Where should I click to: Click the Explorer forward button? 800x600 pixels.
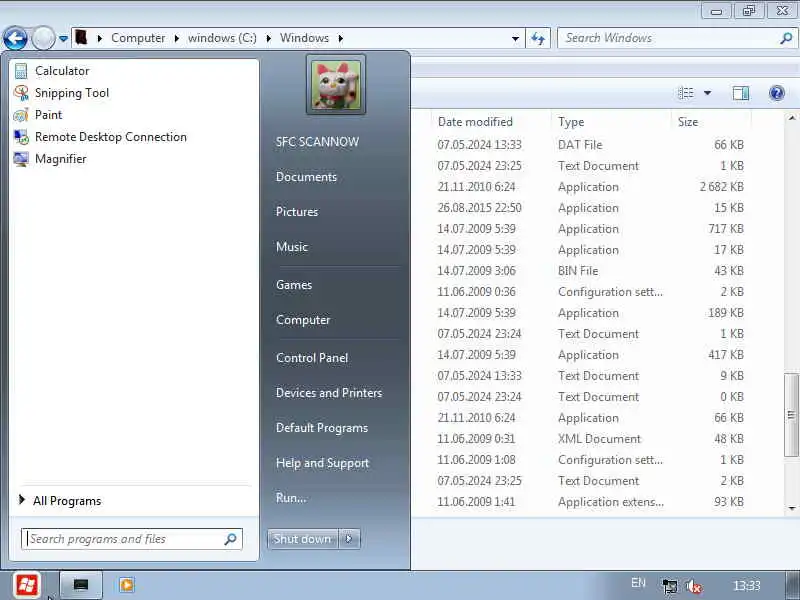coord(43,38)
